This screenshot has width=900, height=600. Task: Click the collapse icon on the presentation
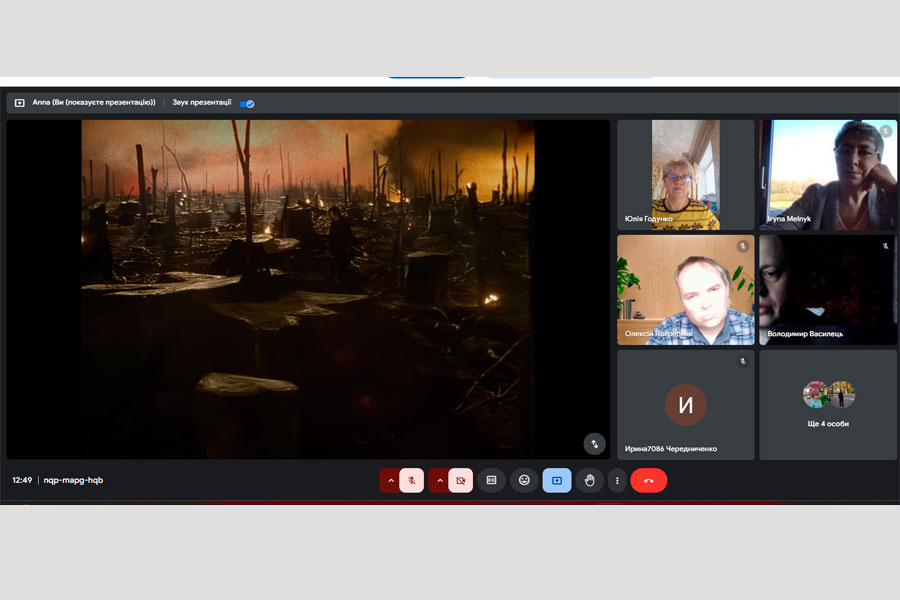pyautogui.click(x=595, y=444)
